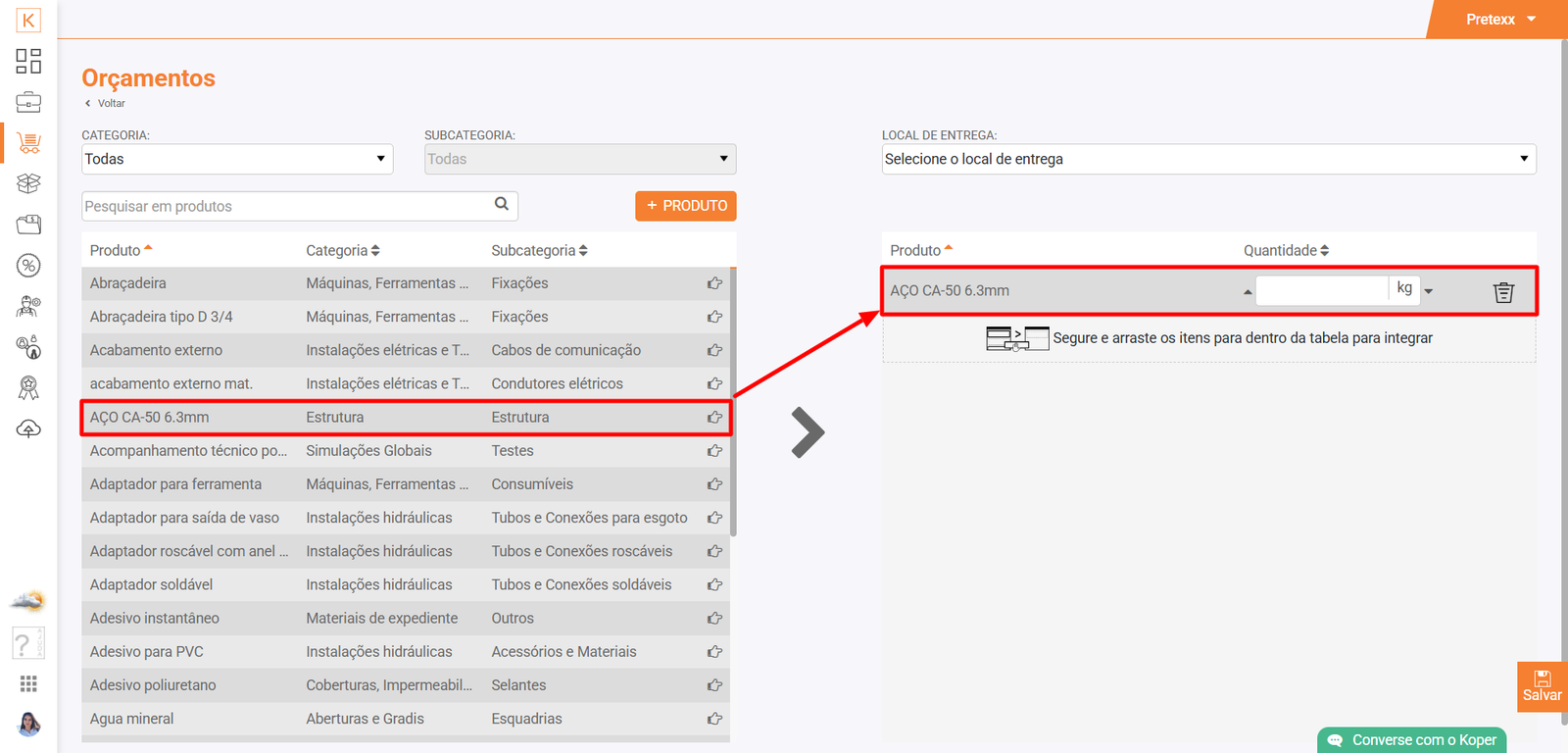Focus the quantity field for AÇO CA-50
The height and width of the screenshot is (753, 1568).
click(1321, 290)
